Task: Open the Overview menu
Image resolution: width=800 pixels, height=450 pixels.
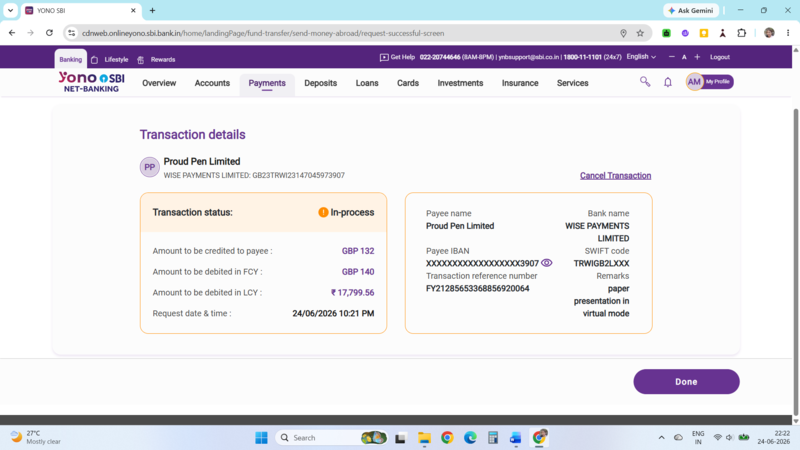Action: click(159, 83)
